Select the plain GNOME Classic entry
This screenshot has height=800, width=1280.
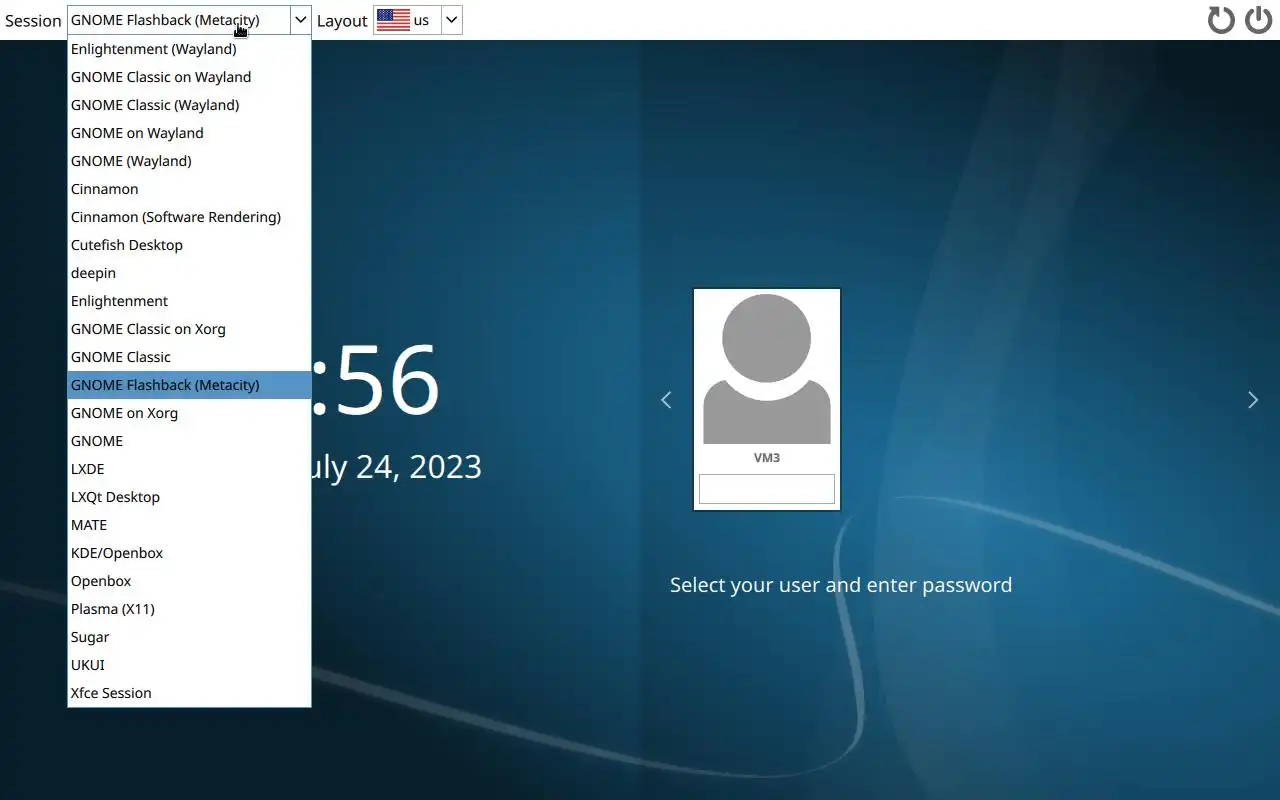pos(189,357)
